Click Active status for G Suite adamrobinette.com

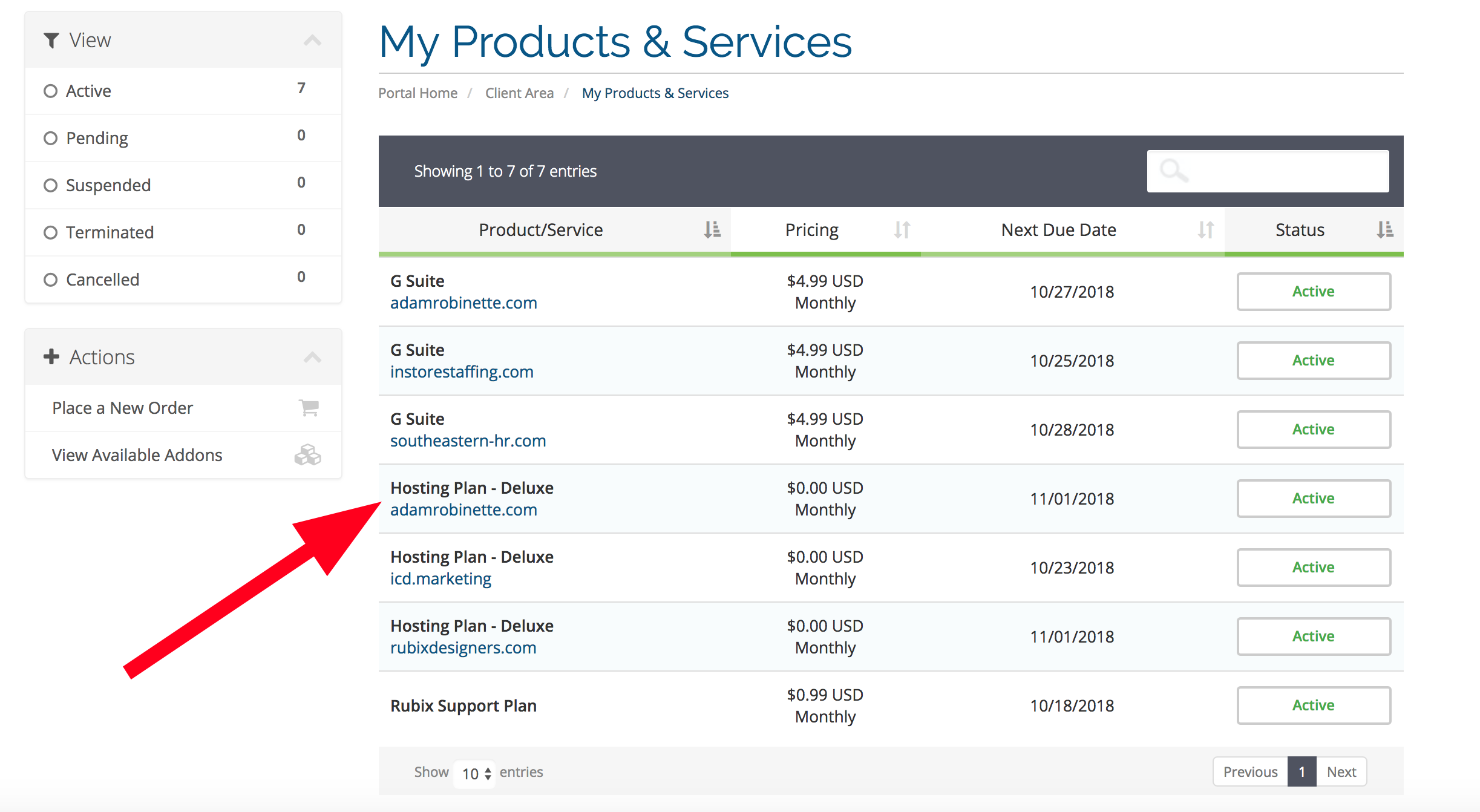point(1314,292)
